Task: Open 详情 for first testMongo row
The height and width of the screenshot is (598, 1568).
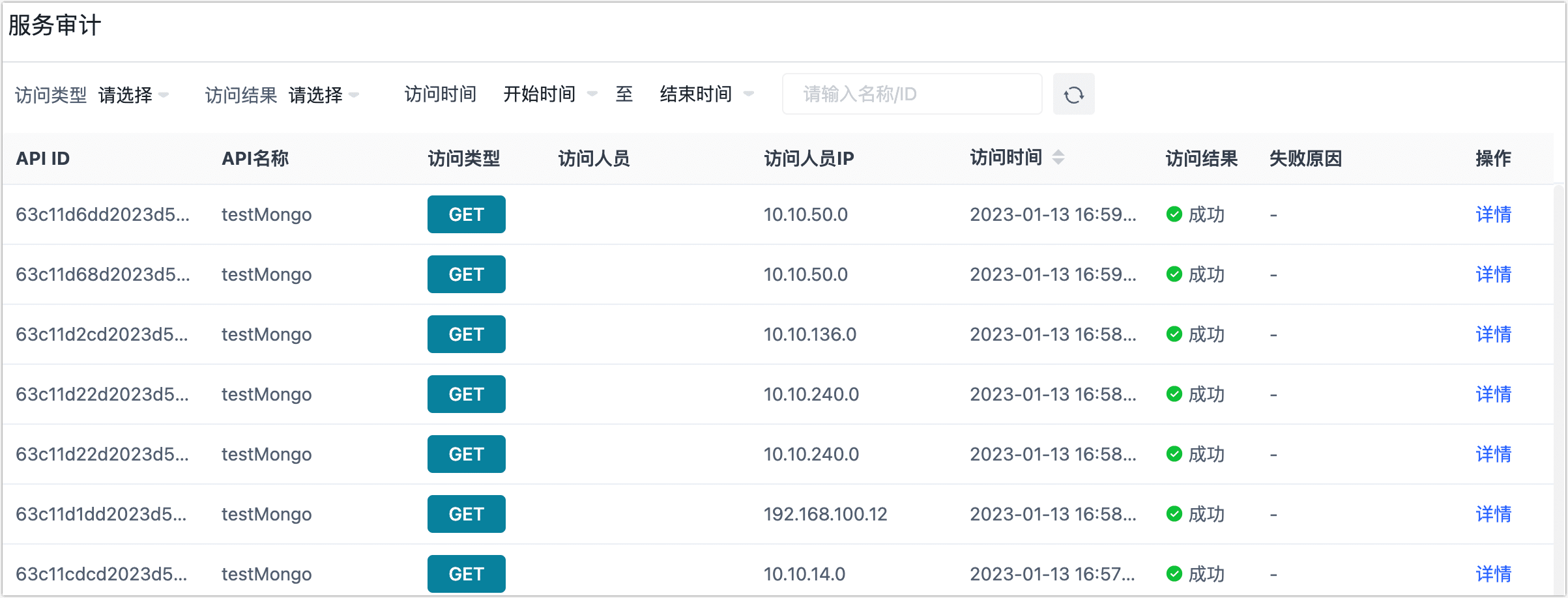Action: (x=1493, y=214)
